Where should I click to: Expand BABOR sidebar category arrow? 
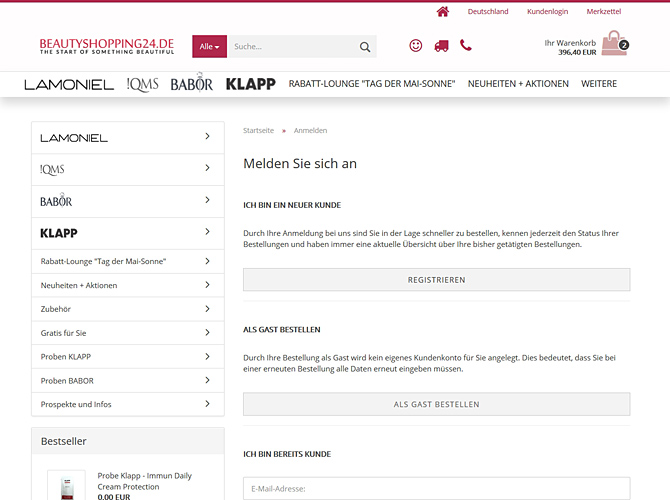[207, 200]
